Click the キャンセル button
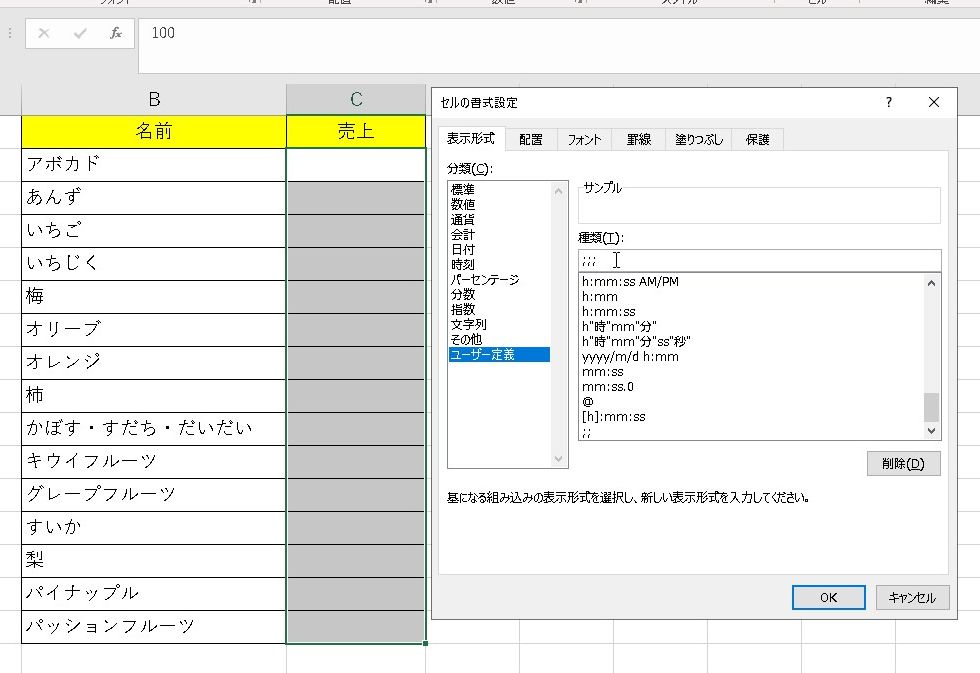Viewport: 980px width, 673px height. (912, 597)
